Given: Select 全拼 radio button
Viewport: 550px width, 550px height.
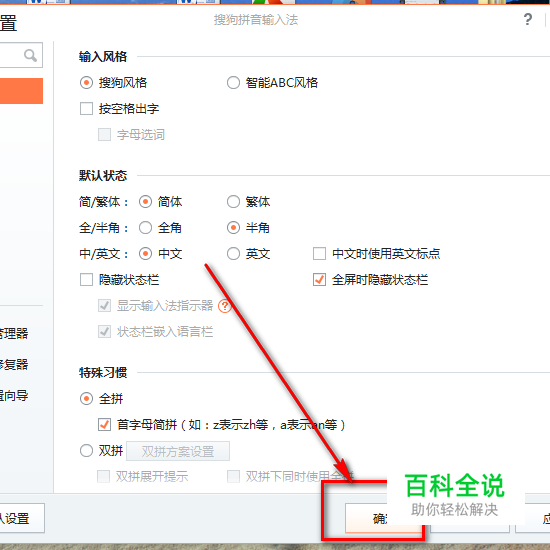Looking at the screenshot, I should [86, 399].
